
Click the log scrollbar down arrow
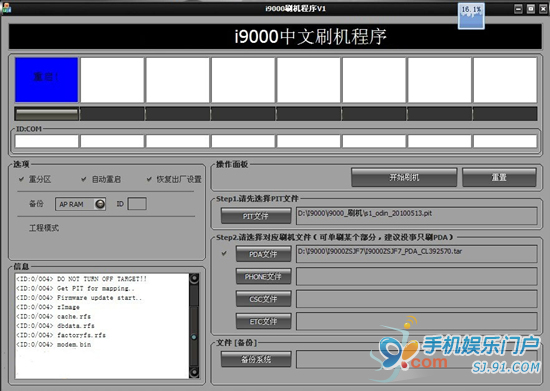tap(194, 372)
